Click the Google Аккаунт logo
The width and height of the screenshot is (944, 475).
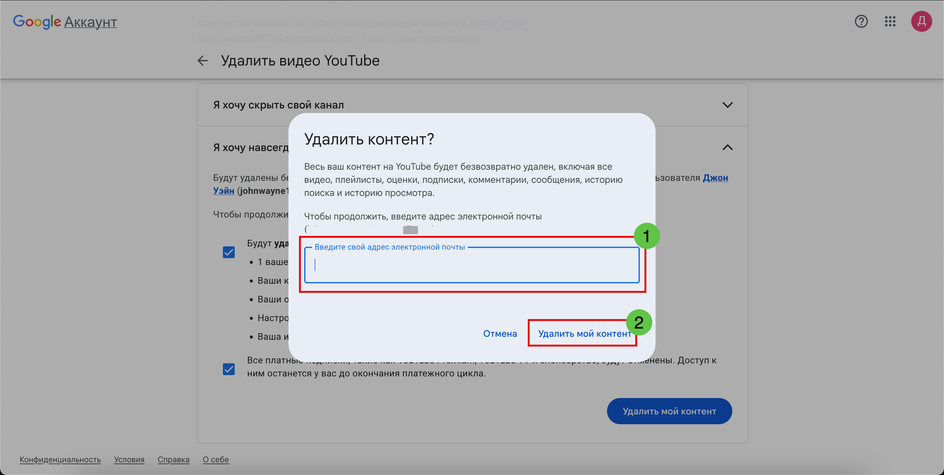coord(65,22)
